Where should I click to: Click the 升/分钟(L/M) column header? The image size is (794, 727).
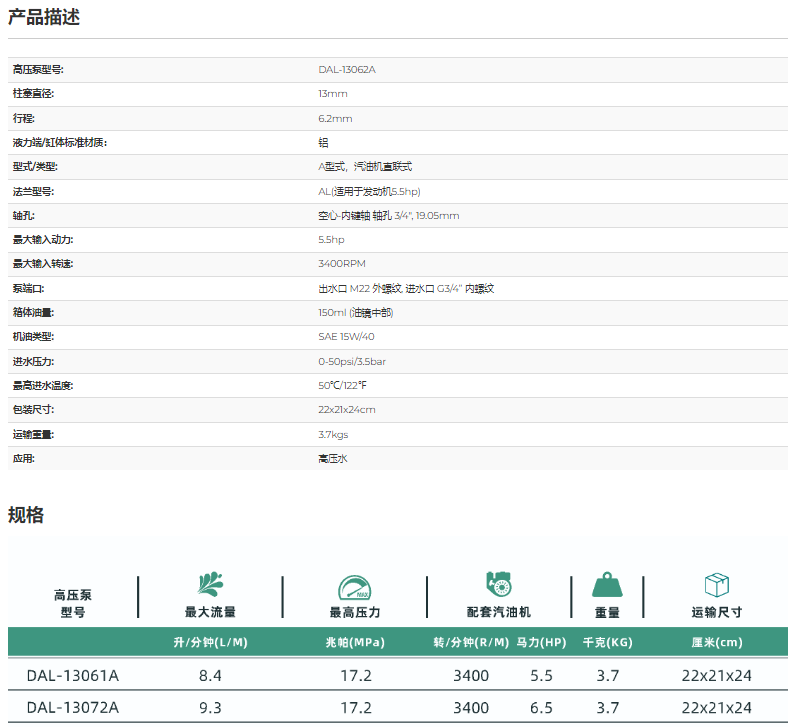pyautogui.click(x=210, y=643)
